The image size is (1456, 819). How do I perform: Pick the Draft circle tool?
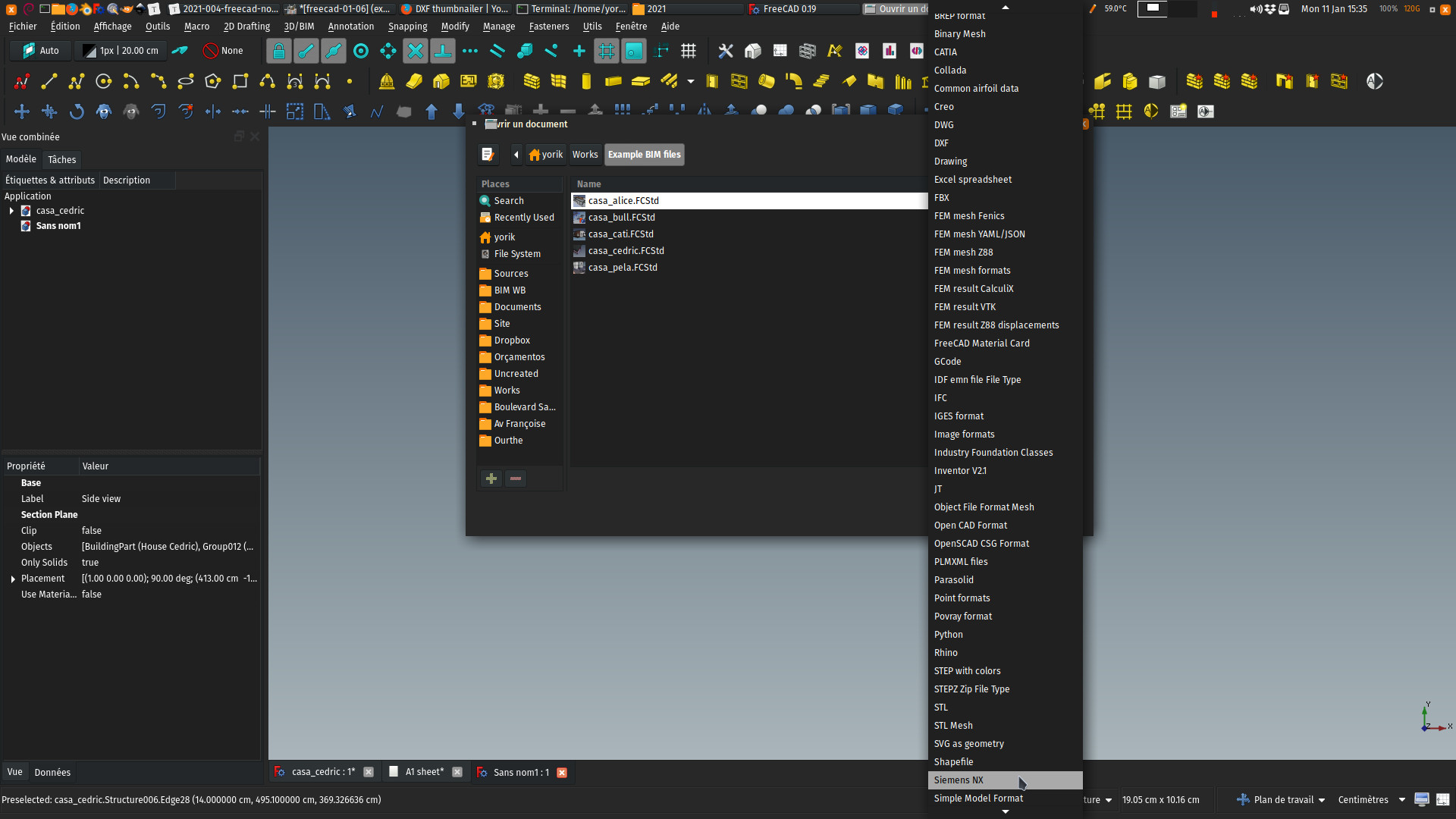[x=104, y=81]
